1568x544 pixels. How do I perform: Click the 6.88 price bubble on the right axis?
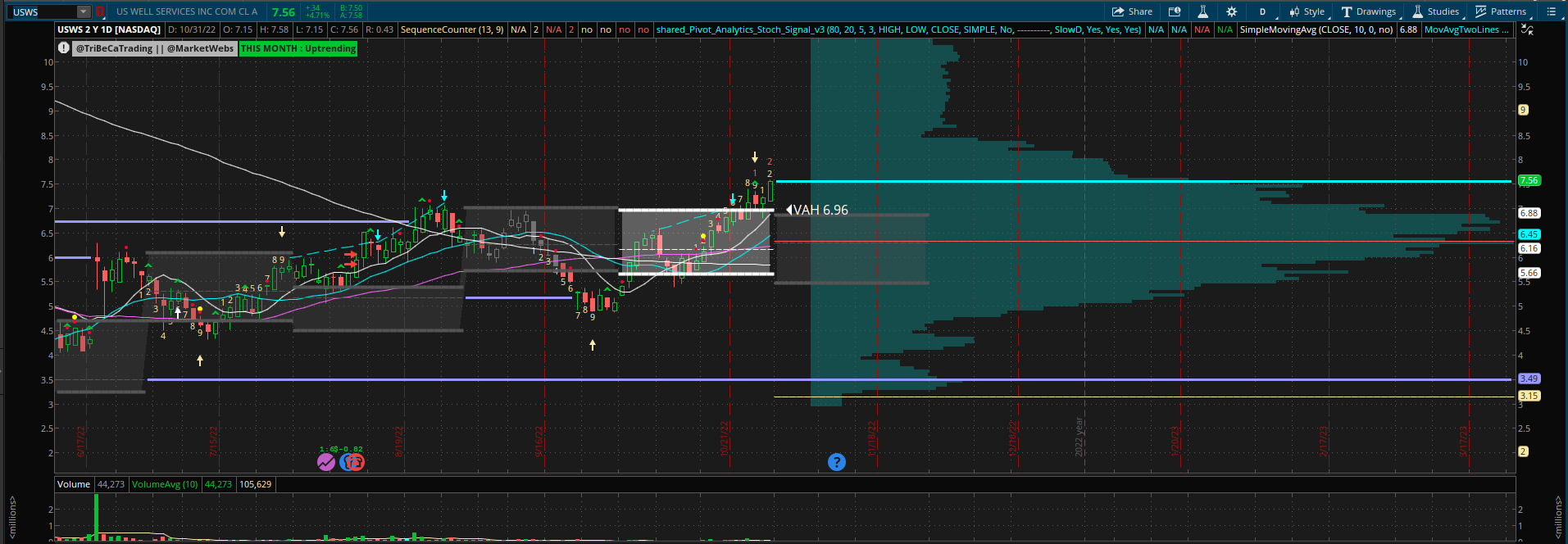pyautogui.click(x=1529, y=213)
